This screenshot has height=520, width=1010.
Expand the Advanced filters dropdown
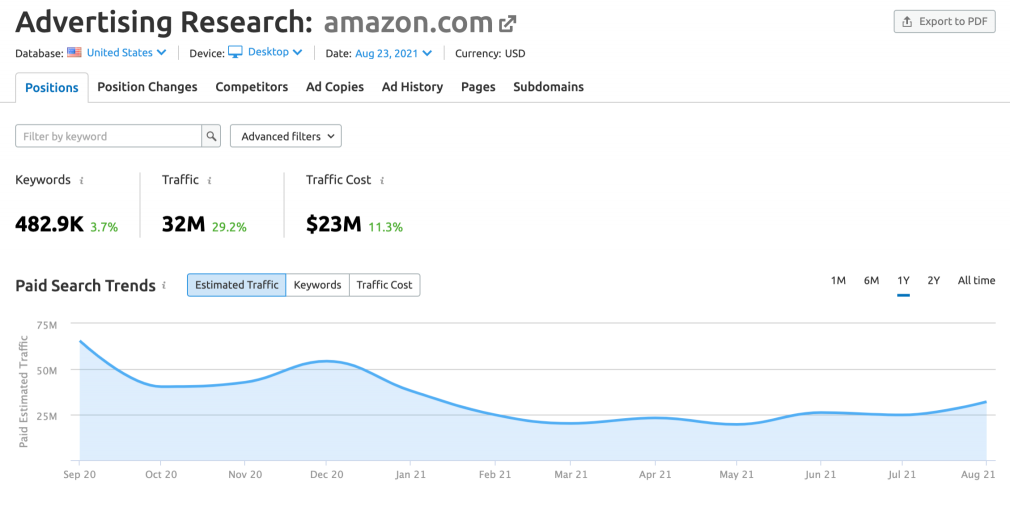[286, 136]
